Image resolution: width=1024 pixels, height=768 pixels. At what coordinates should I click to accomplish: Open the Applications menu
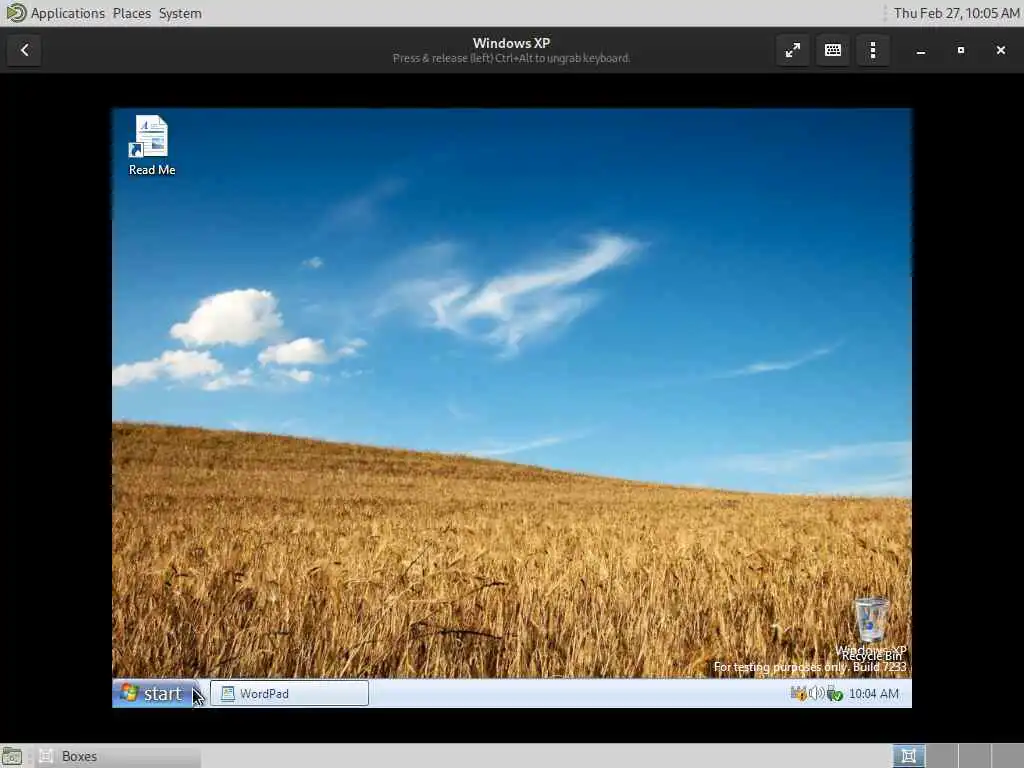pos(68,13)
